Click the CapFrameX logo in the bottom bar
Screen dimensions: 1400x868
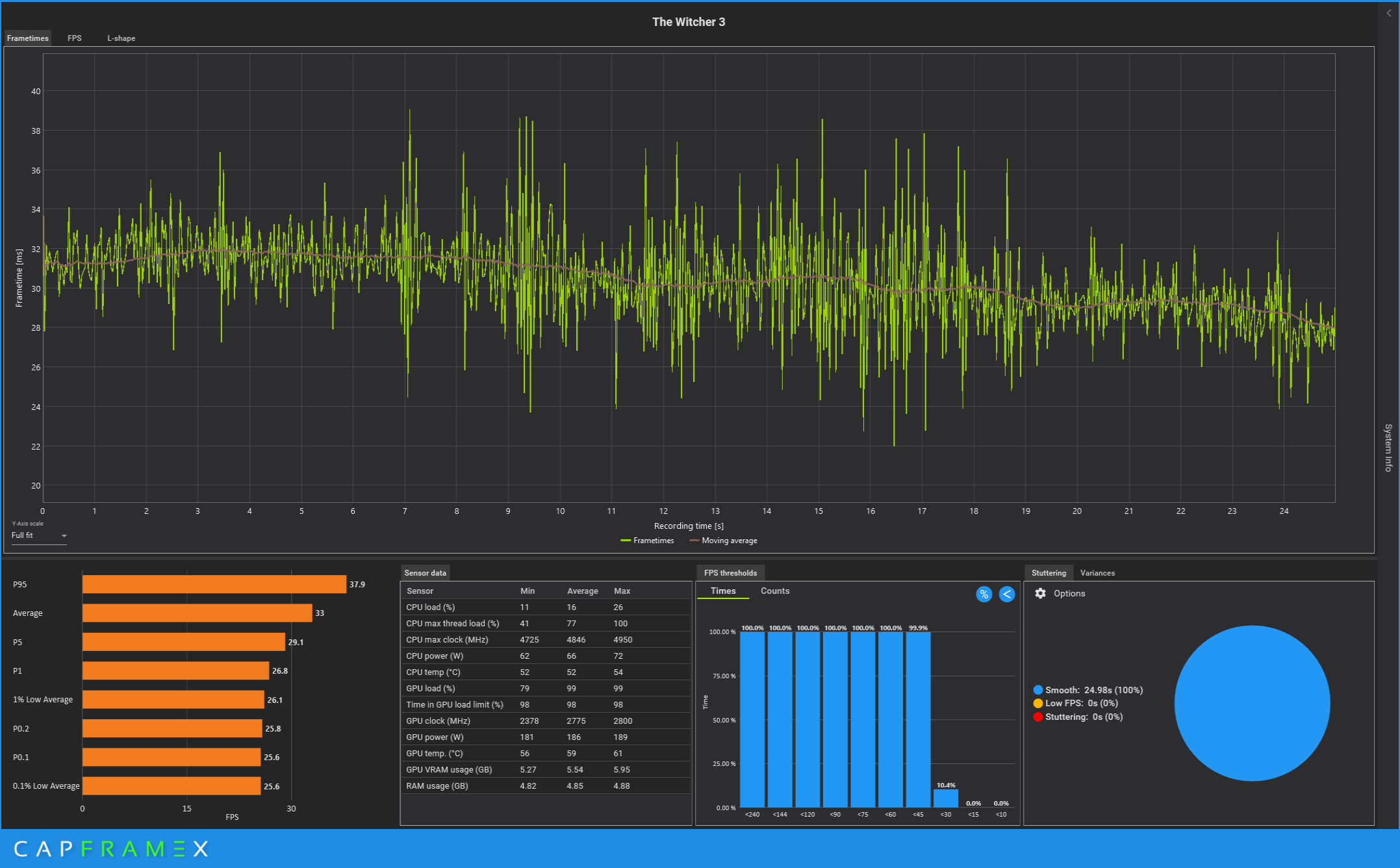[x=110, y=849]
